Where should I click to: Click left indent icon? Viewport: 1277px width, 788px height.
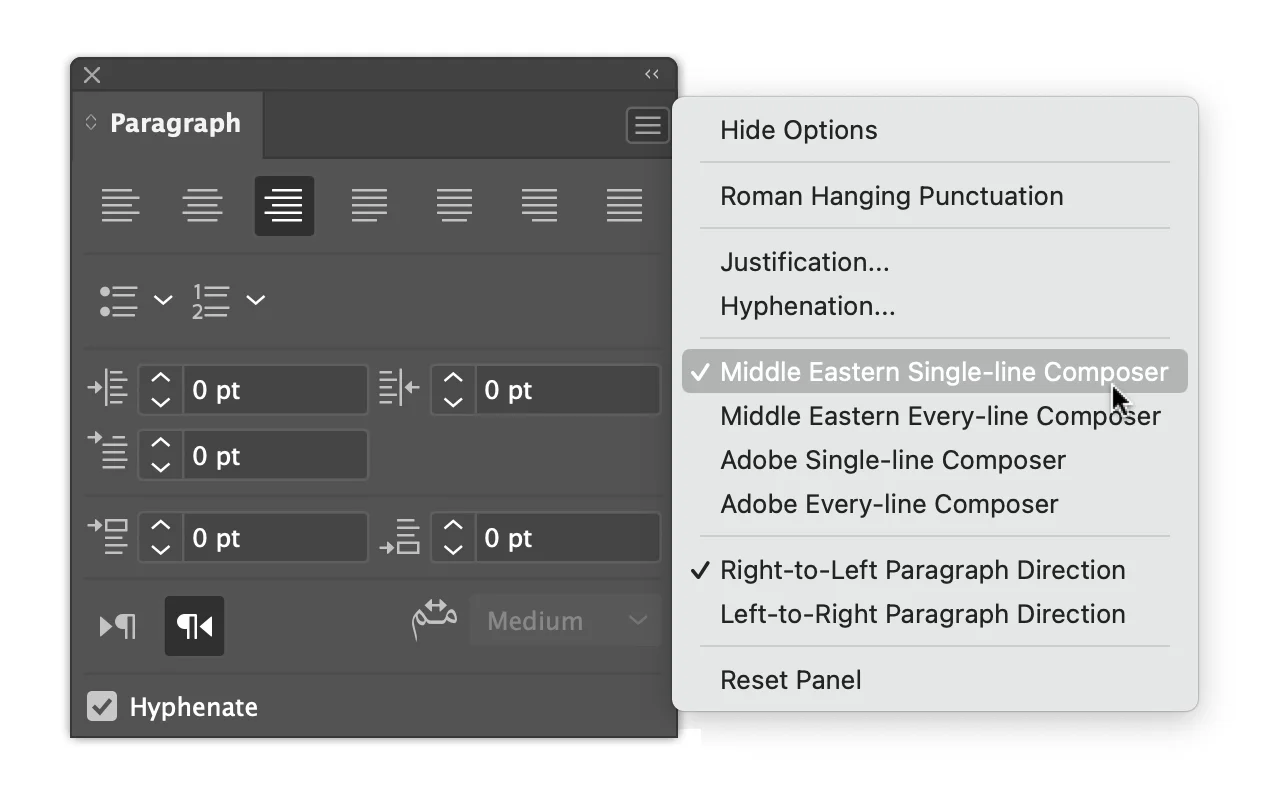109,389
